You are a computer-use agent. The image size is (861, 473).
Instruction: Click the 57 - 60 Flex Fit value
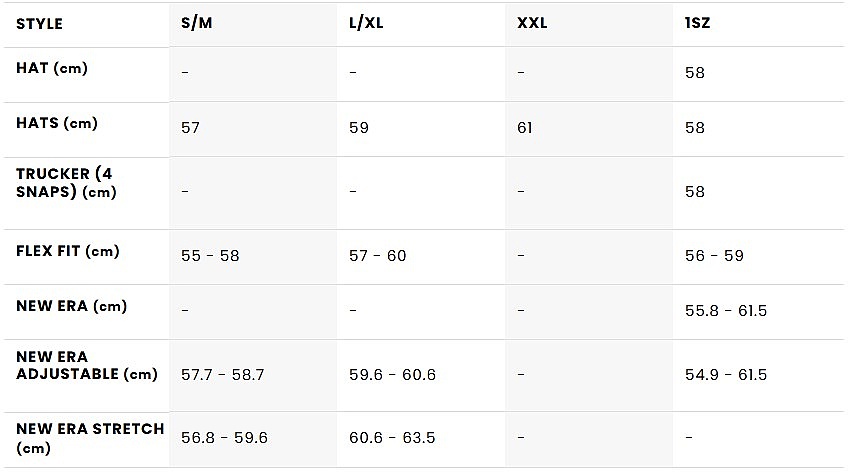point(378,256)
